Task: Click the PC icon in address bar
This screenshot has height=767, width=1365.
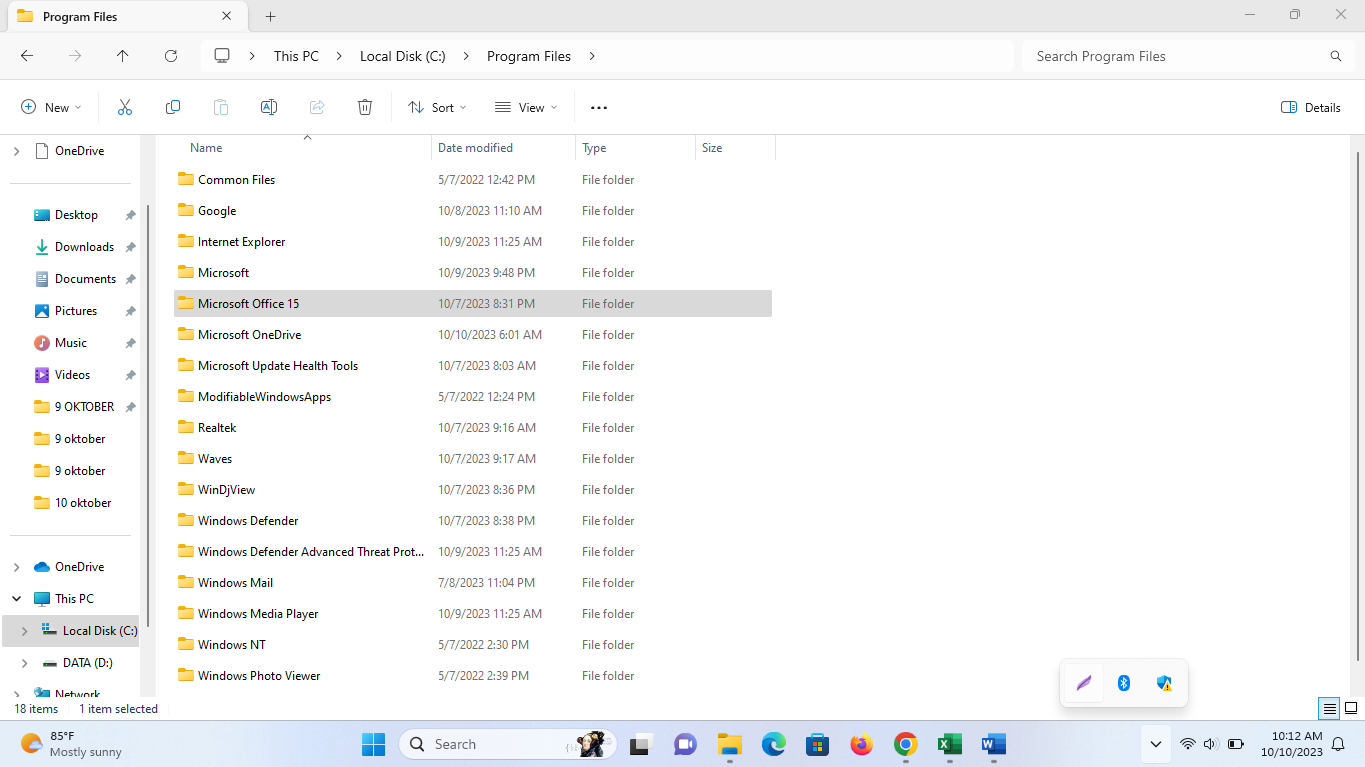Action: click(x=222, y=56)
